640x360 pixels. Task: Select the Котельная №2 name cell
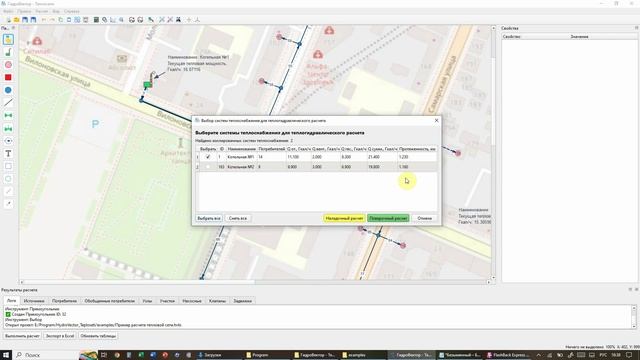(x=241, y=167)
